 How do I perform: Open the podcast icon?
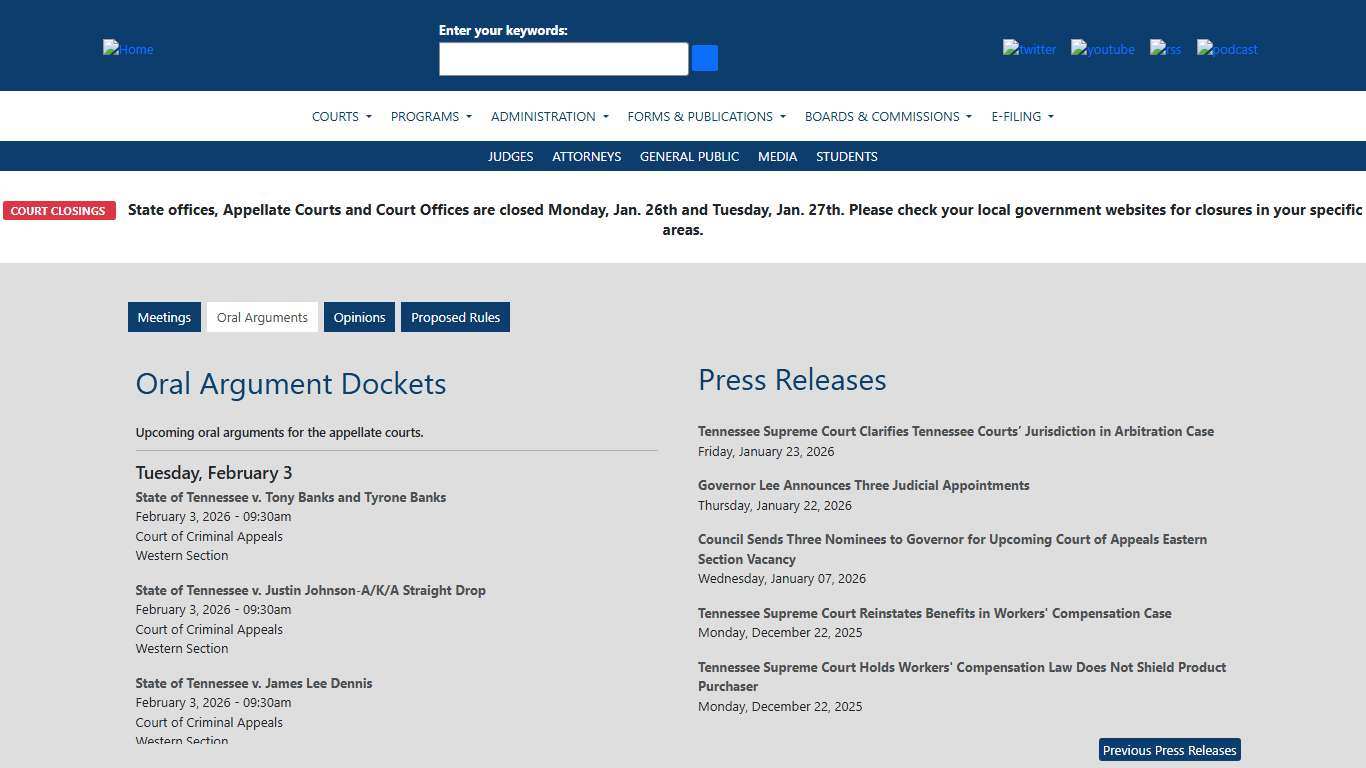click(x=1226, y=49)
